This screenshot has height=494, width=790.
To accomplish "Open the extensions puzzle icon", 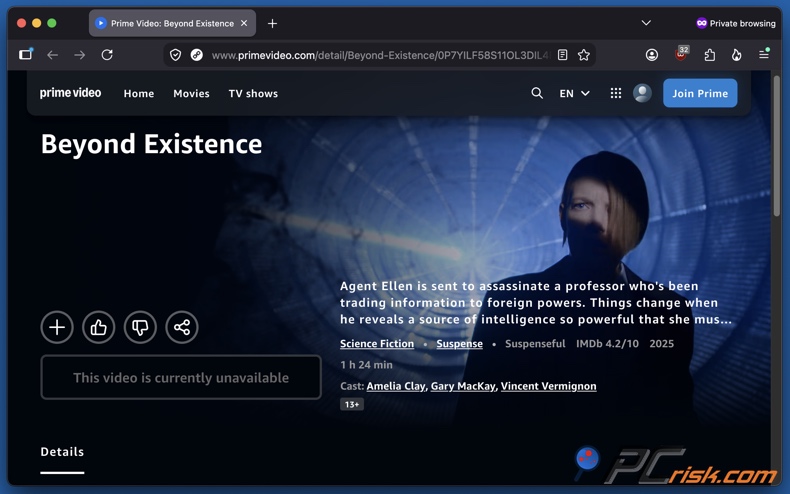I will [x=709, y=54].
